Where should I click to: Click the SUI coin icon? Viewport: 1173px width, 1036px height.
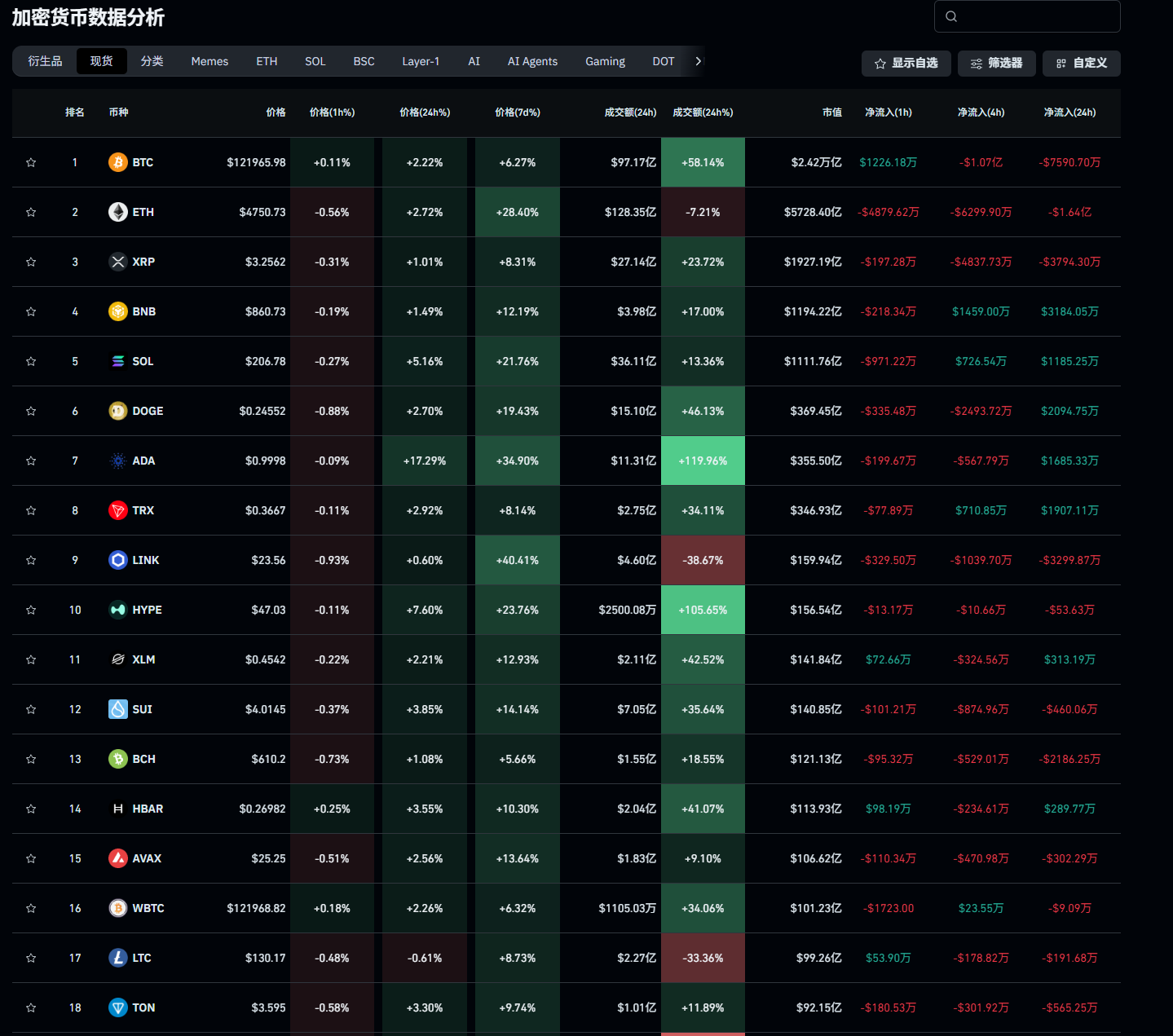pos(118,709)
